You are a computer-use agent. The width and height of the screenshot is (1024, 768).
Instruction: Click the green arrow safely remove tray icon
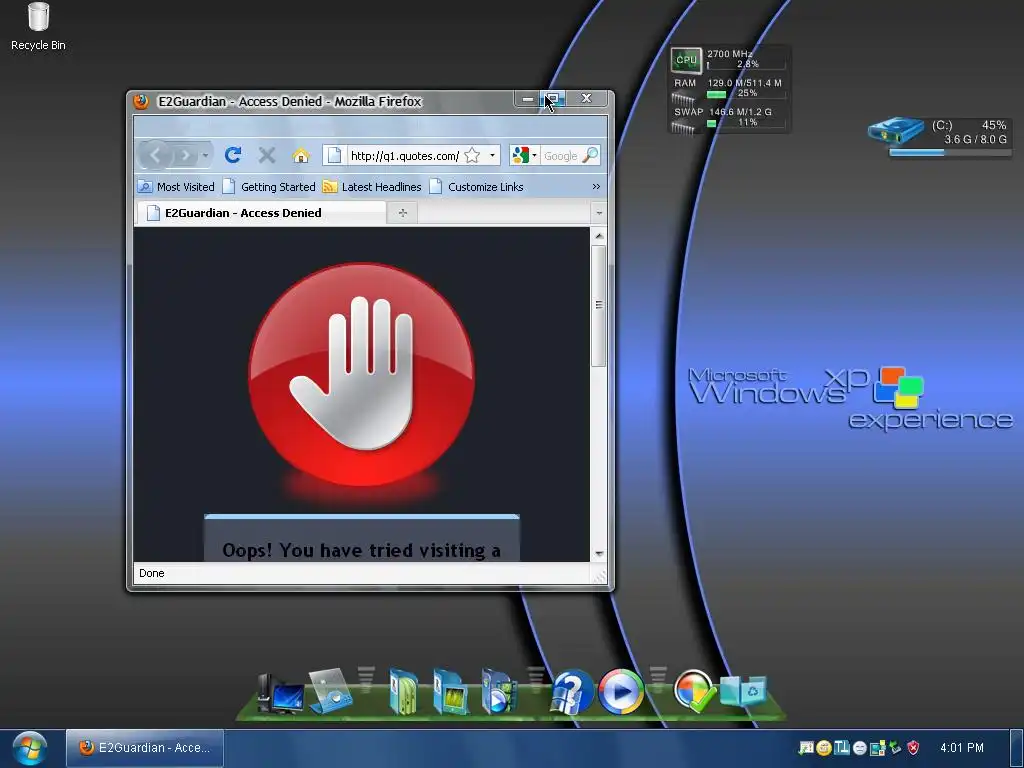[896, 748]
